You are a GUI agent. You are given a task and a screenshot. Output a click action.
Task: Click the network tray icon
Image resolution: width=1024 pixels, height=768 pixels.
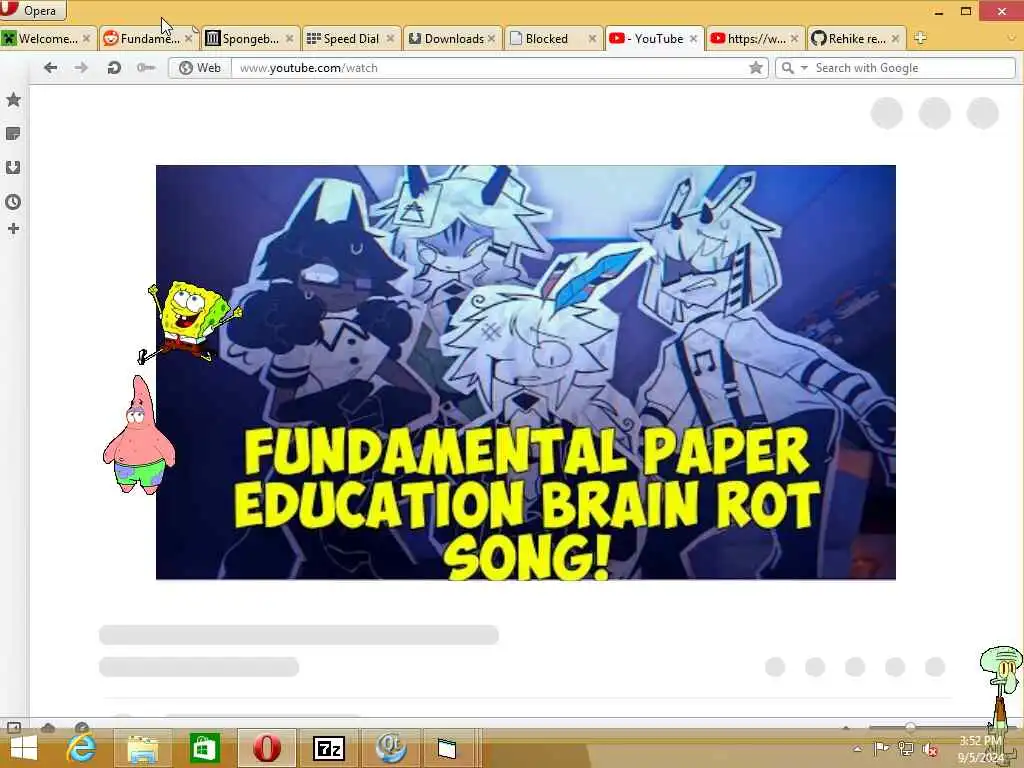[906, 748]
